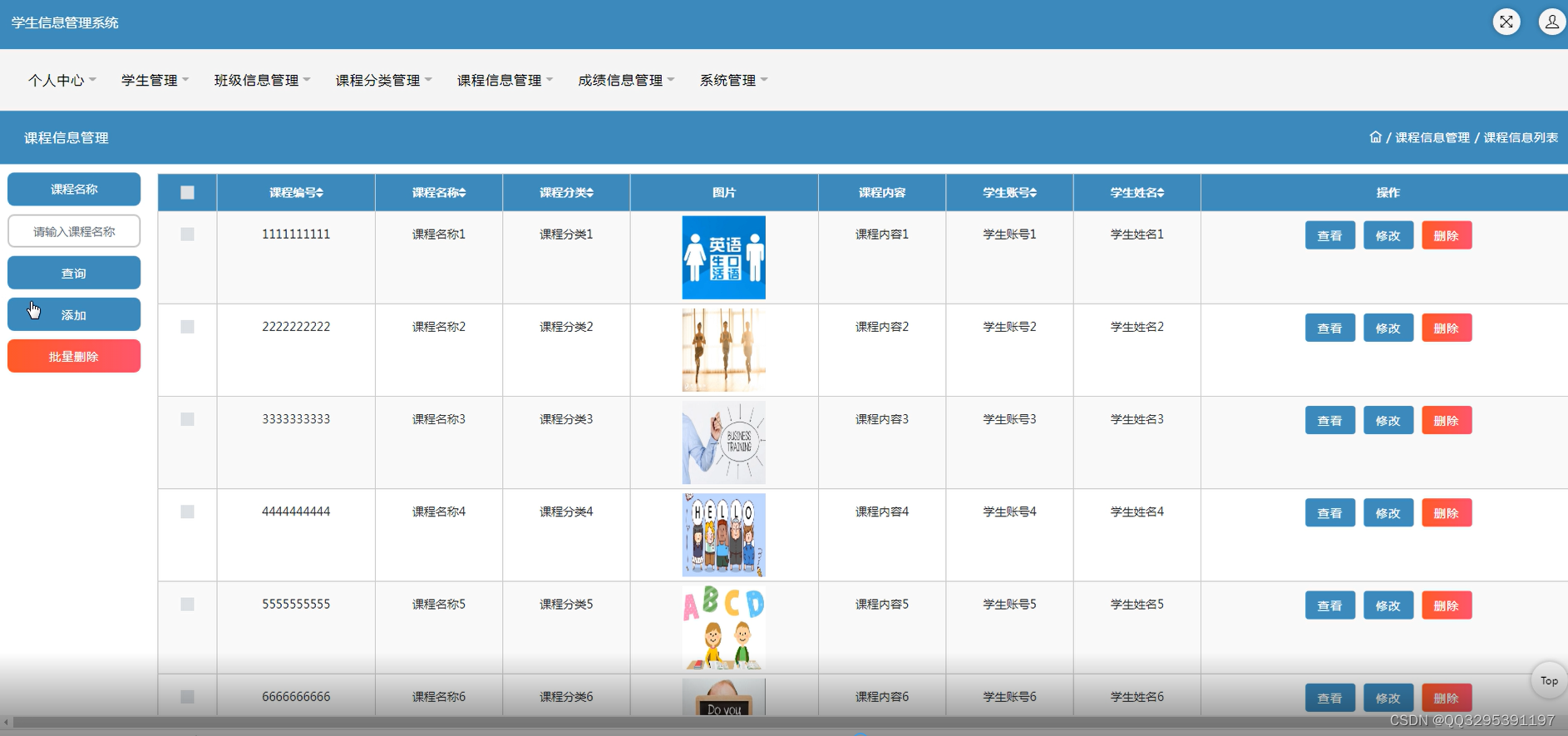Check the row checkbox for 2222222222

pos(187,327)
